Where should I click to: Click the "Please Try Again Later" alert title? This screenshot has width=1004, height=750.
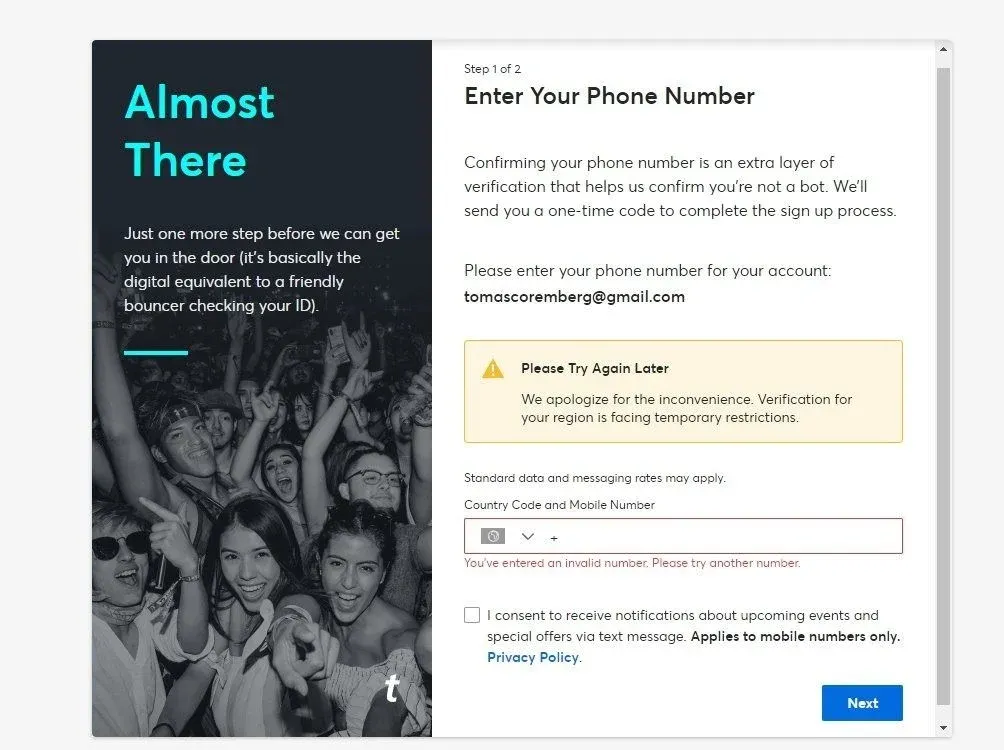[x=595, y=368]
